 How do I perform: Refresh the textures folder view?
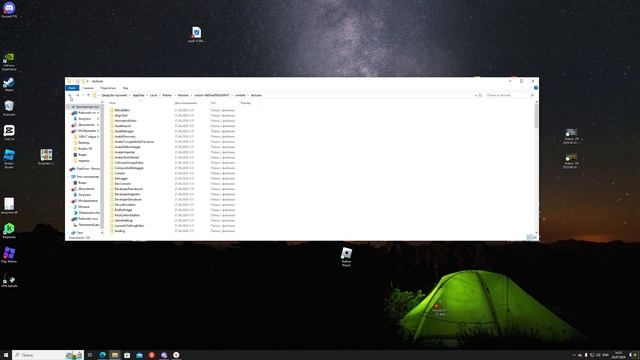coord(480,95)
